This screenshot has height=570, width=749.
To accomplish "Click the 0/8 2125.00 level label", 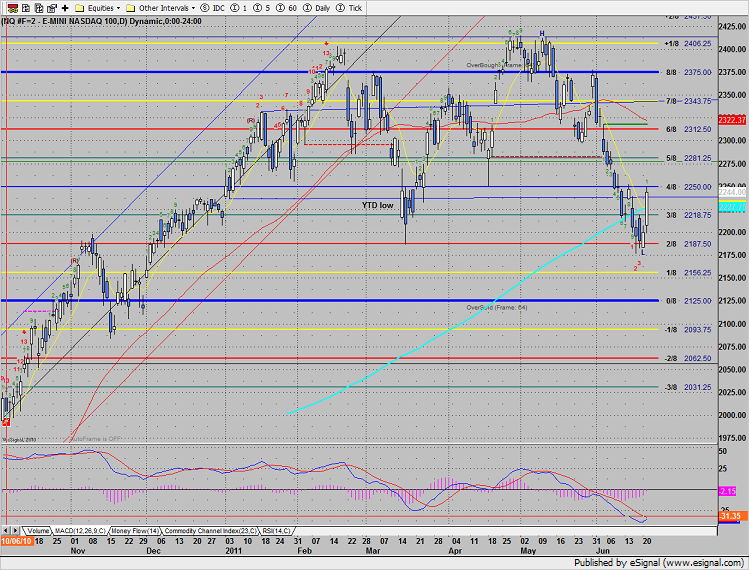I will 689,301.
